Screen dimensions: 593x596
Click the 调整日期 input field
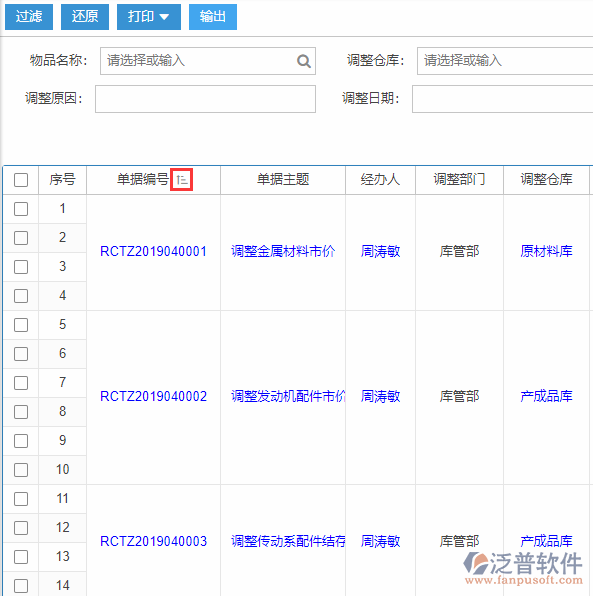503,99
